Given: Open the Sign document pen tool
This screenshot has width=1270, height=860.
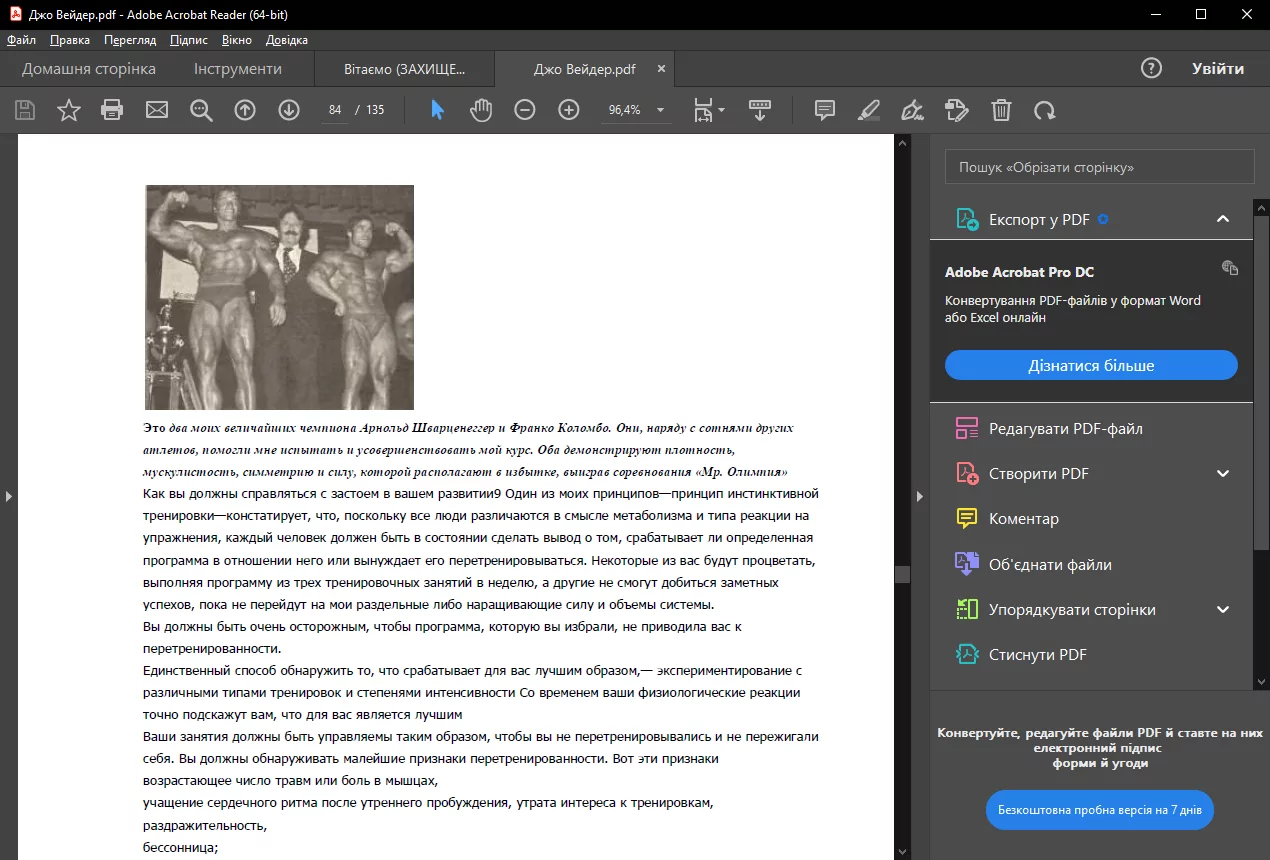Looking at the screenshot, I should [x=912, y=110].
